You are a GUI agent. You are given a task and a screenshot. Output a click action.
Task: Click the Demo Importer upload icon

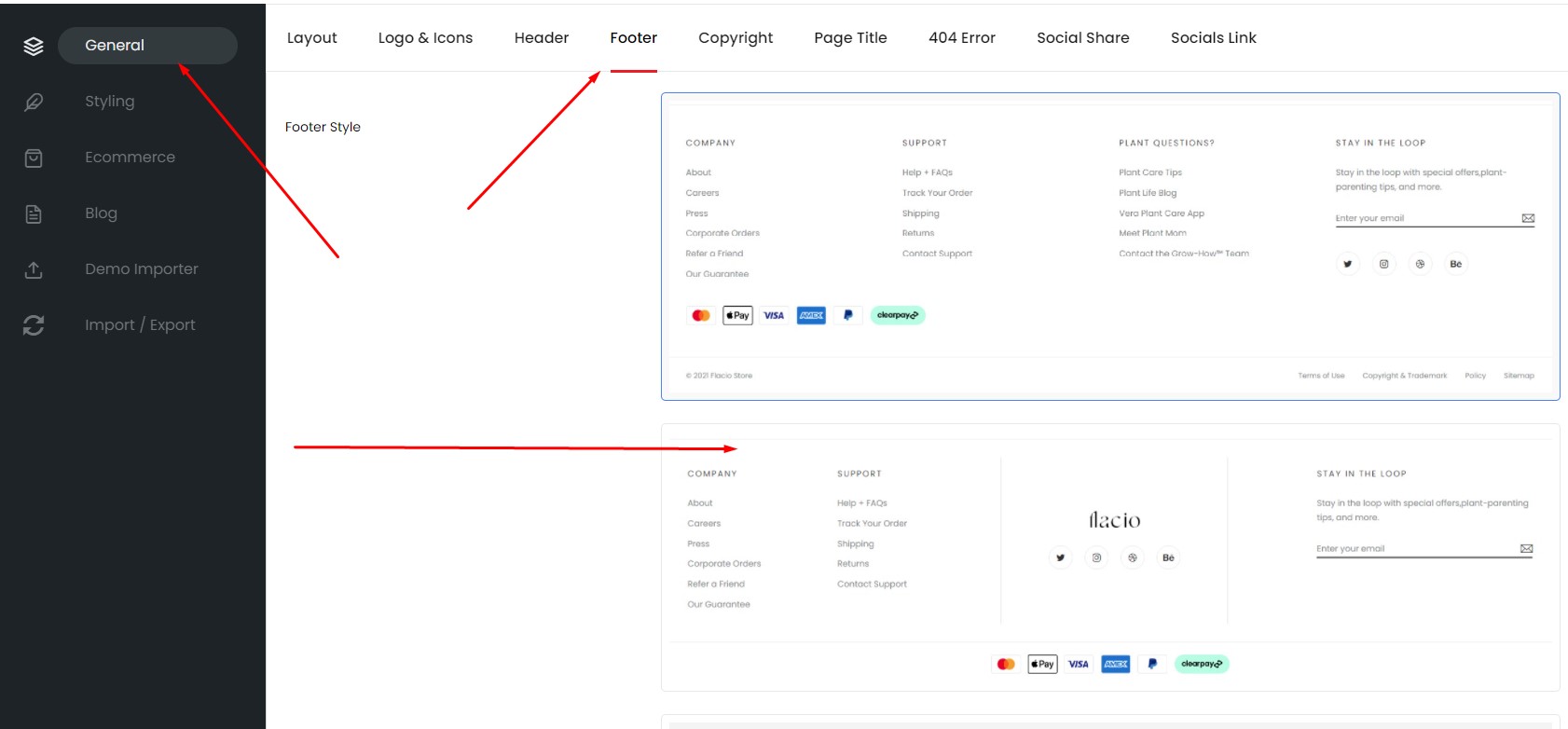(x=34, y=269)
